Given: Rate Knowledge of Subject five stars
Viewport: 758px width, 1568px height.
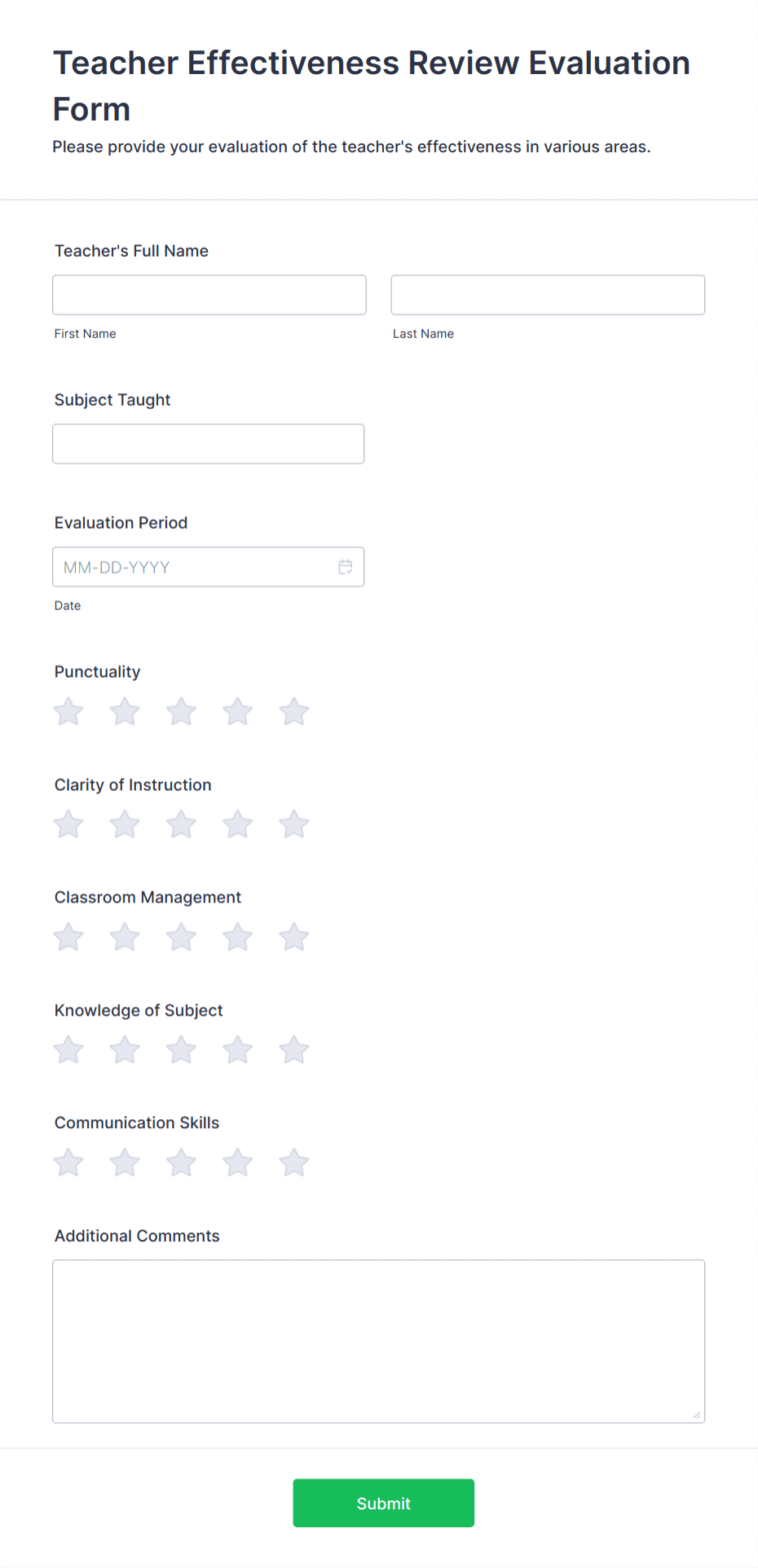Looking at the screenshot, I should [x=293, y=1049].
